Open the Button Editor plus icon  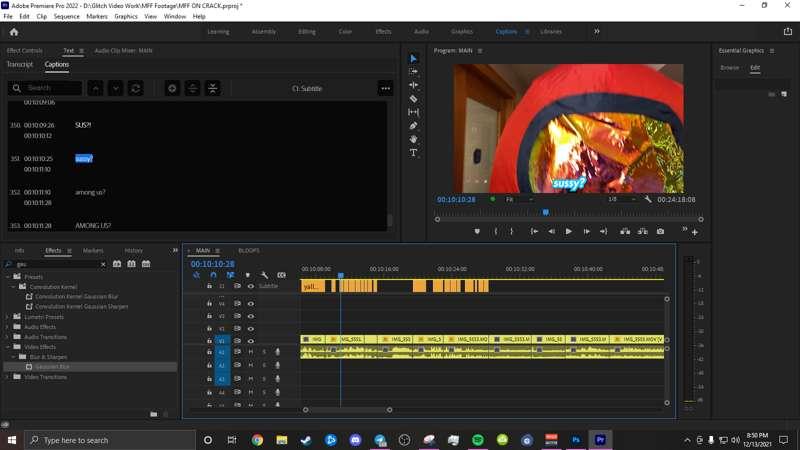pyautogui.click(x=694, y=232)
